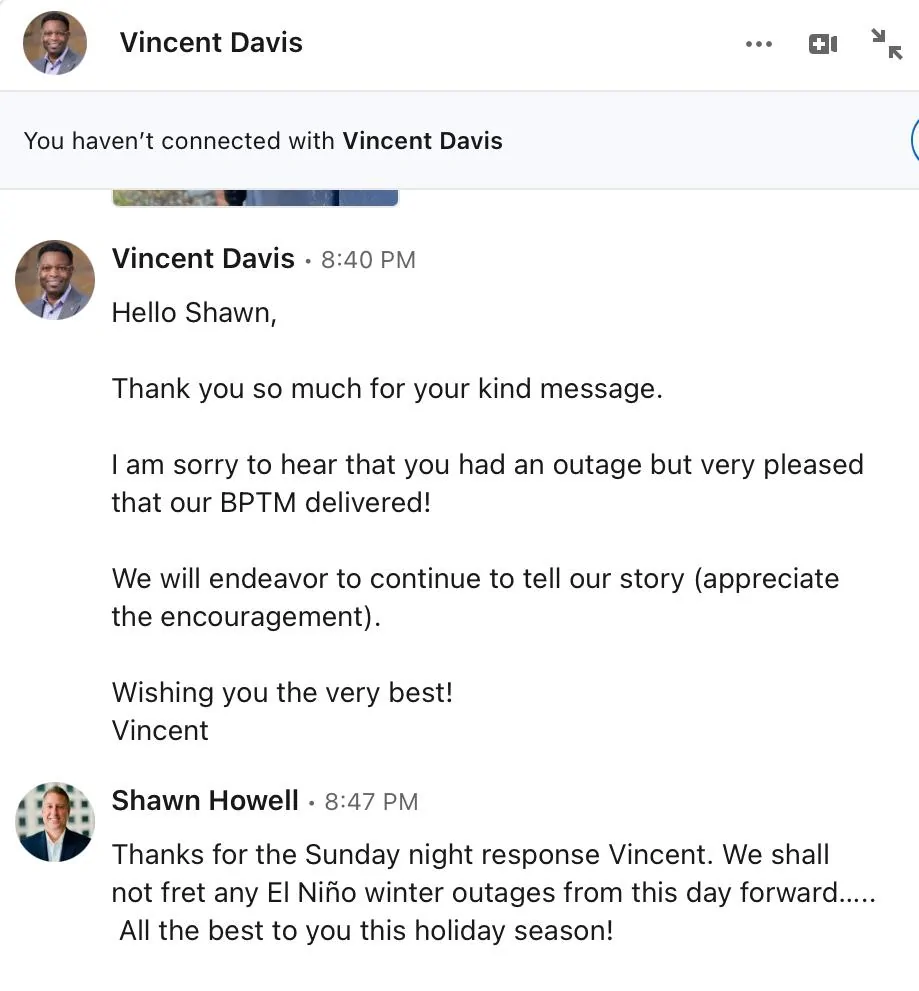
Task: Click Shawn Howell's profile photo
Action: point(55,821)
